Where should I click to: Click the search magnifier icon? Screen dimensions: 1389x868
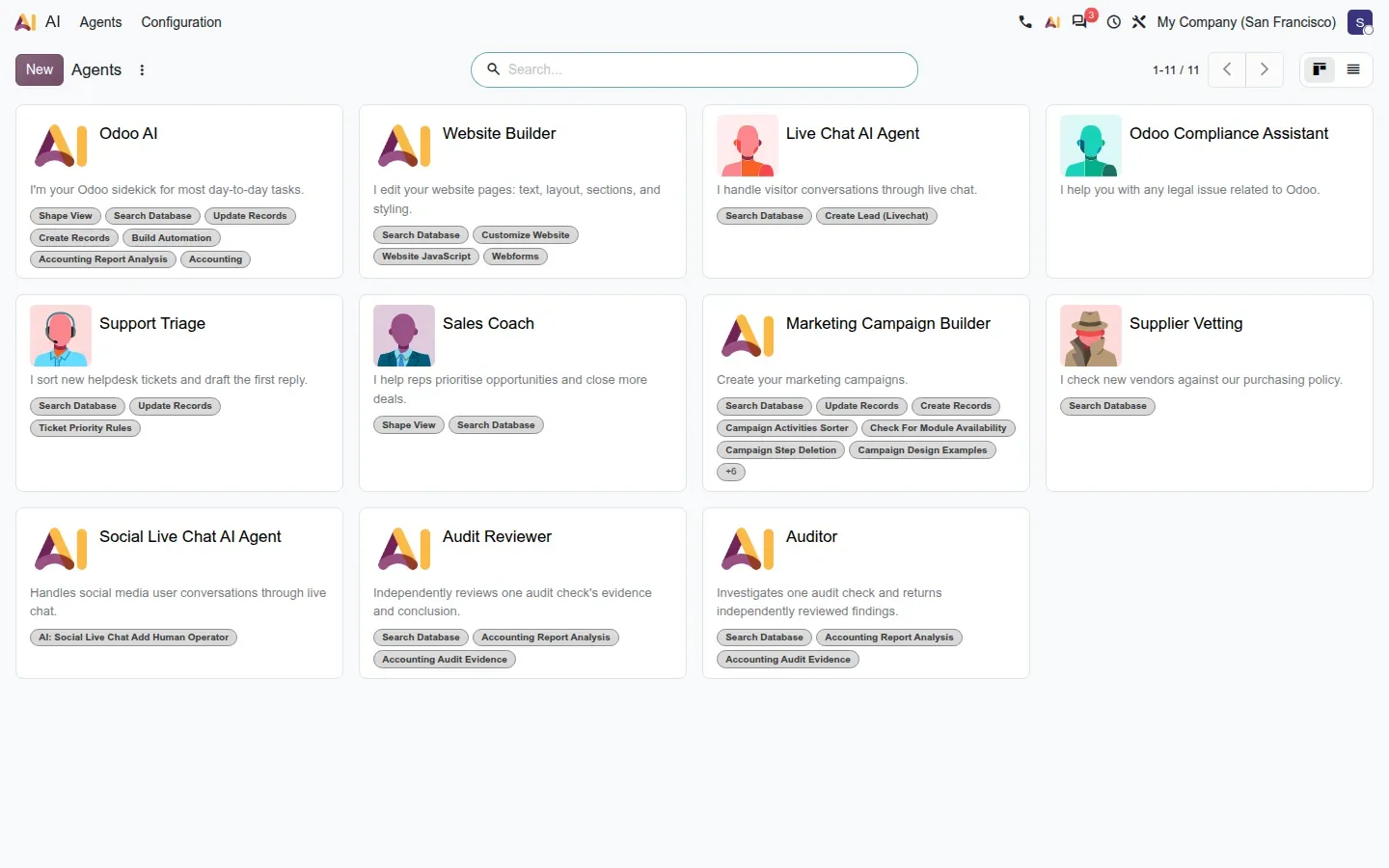point(493,69)
